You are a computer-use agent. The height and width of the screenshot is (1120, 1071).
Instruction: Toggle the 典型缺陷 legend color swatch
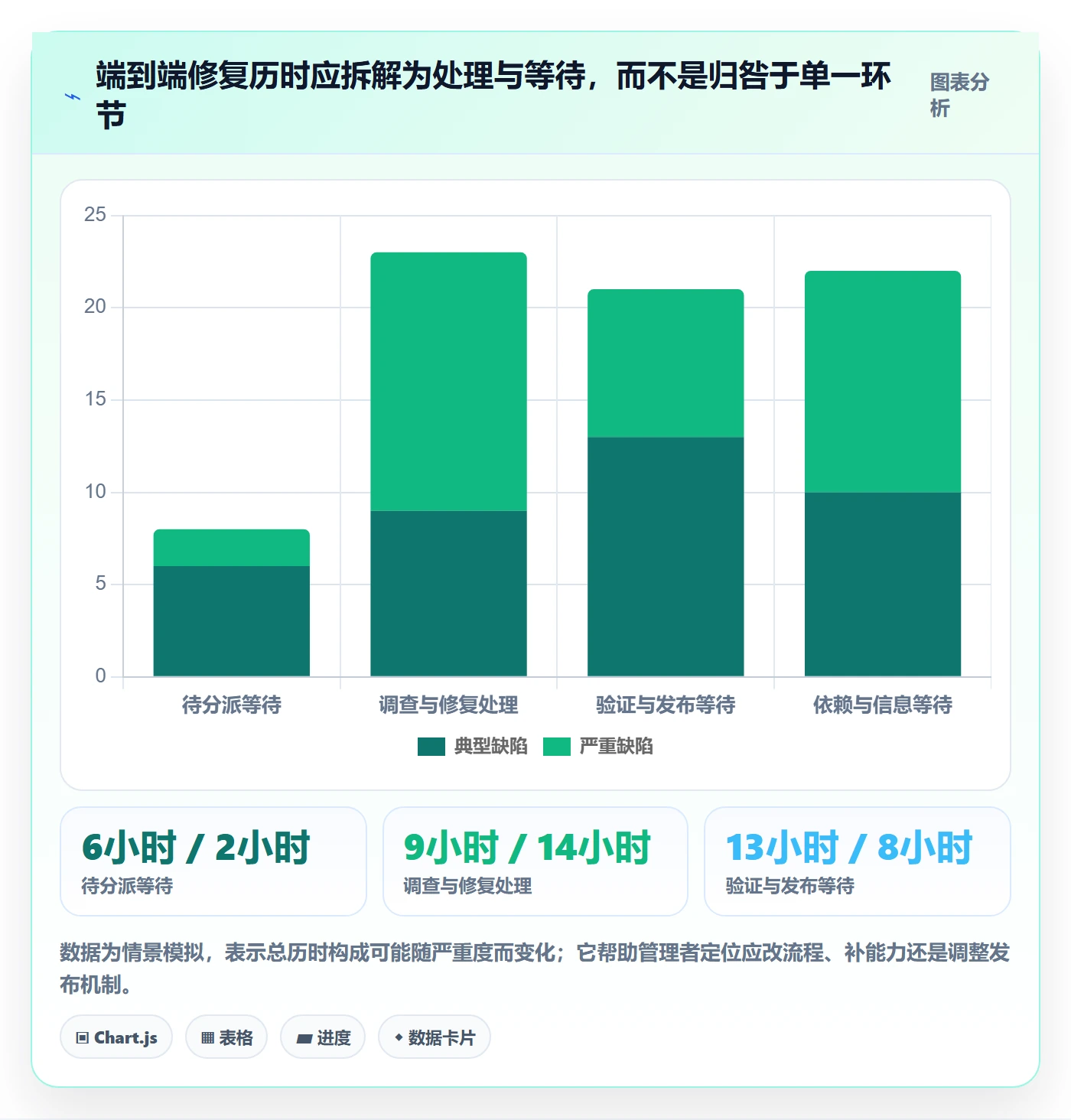pos(431,747)
